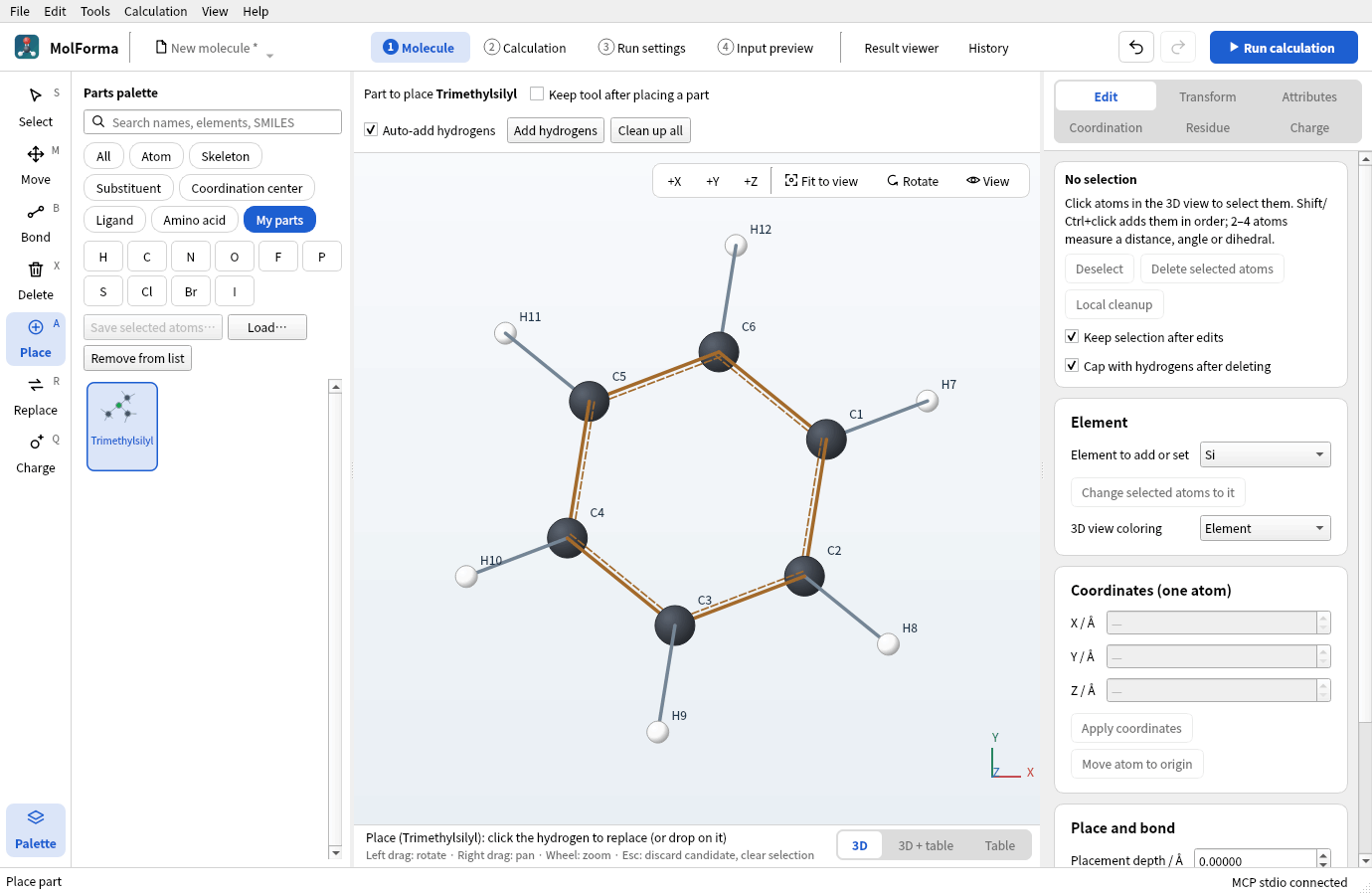
Task: Align view along +Z axis
Action: pos(751,181)
